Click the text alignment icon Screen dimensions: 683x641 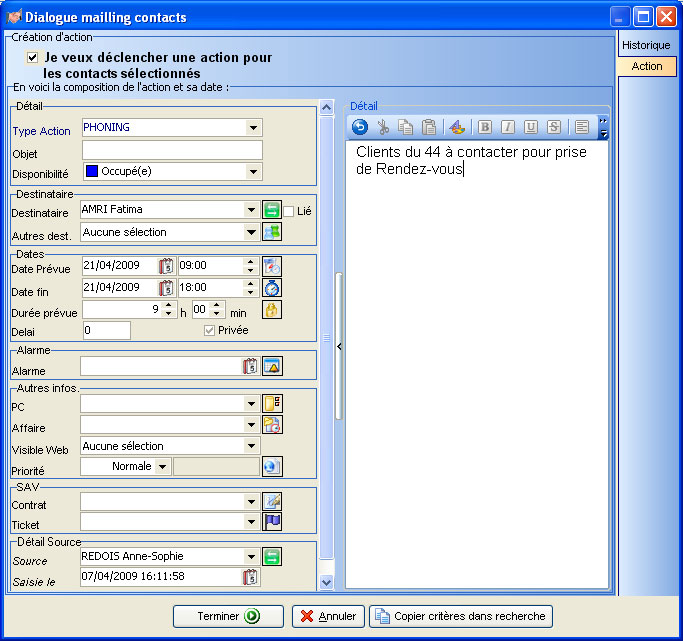pos(582,127)
